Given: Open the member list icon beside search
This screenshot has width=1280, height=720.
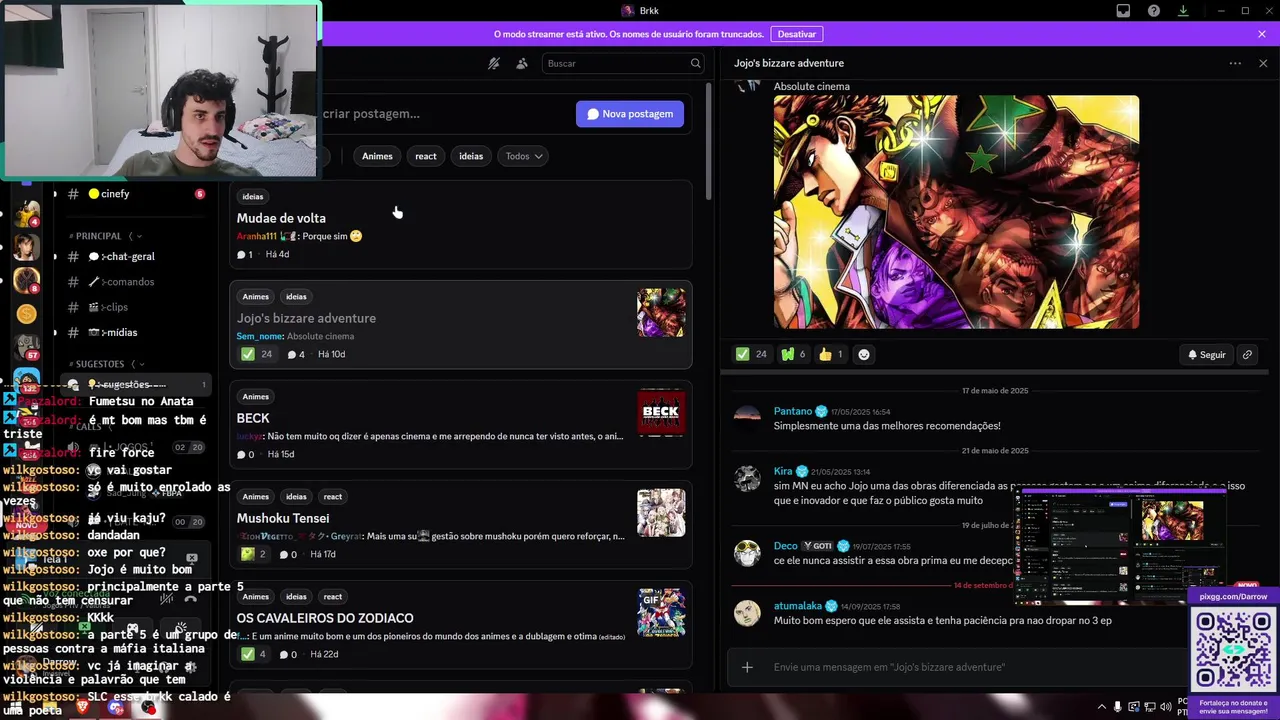Looking at the screenshot, I should click(522, 63).
